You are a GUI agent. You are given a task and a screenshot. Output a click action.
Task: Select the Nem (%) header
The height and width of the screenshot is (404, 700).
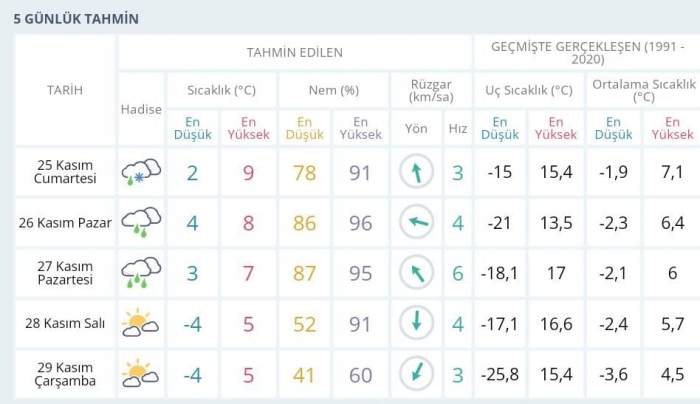click(x=333, y=90)
